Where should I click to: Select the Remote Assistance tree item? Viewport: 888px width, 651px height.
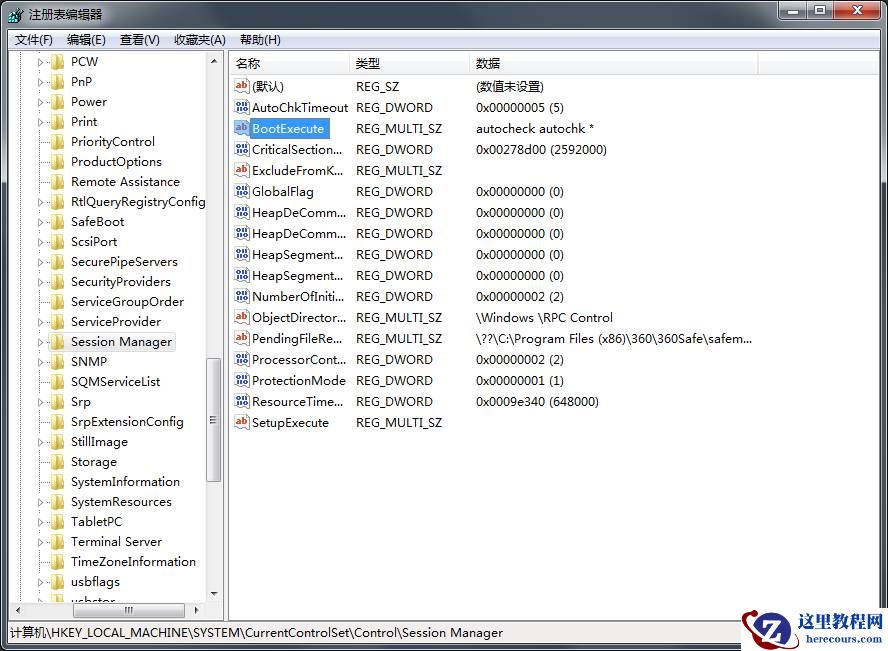(124, 181)
